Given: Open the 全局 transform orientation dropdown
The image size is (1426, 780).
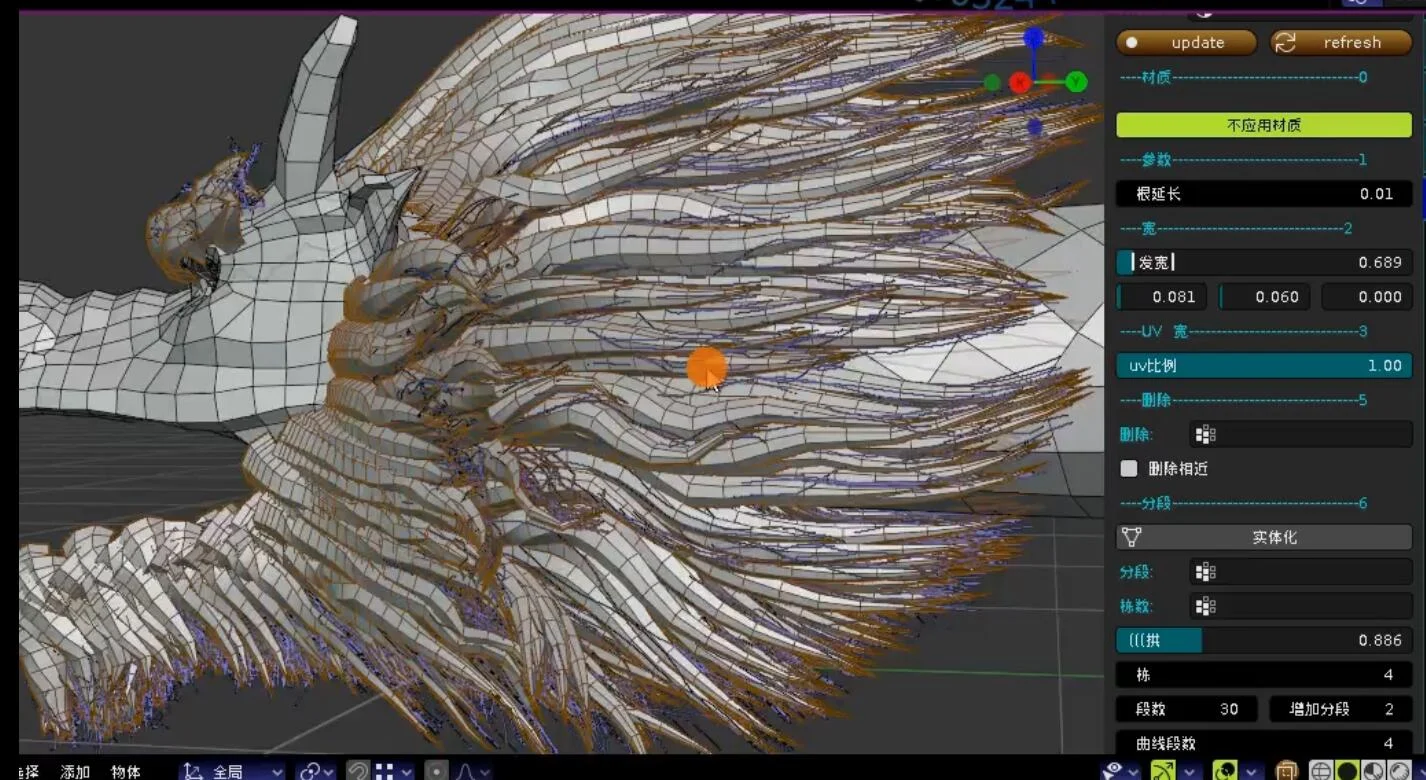Looking at the screenshot, I should (x=232, y=770).
